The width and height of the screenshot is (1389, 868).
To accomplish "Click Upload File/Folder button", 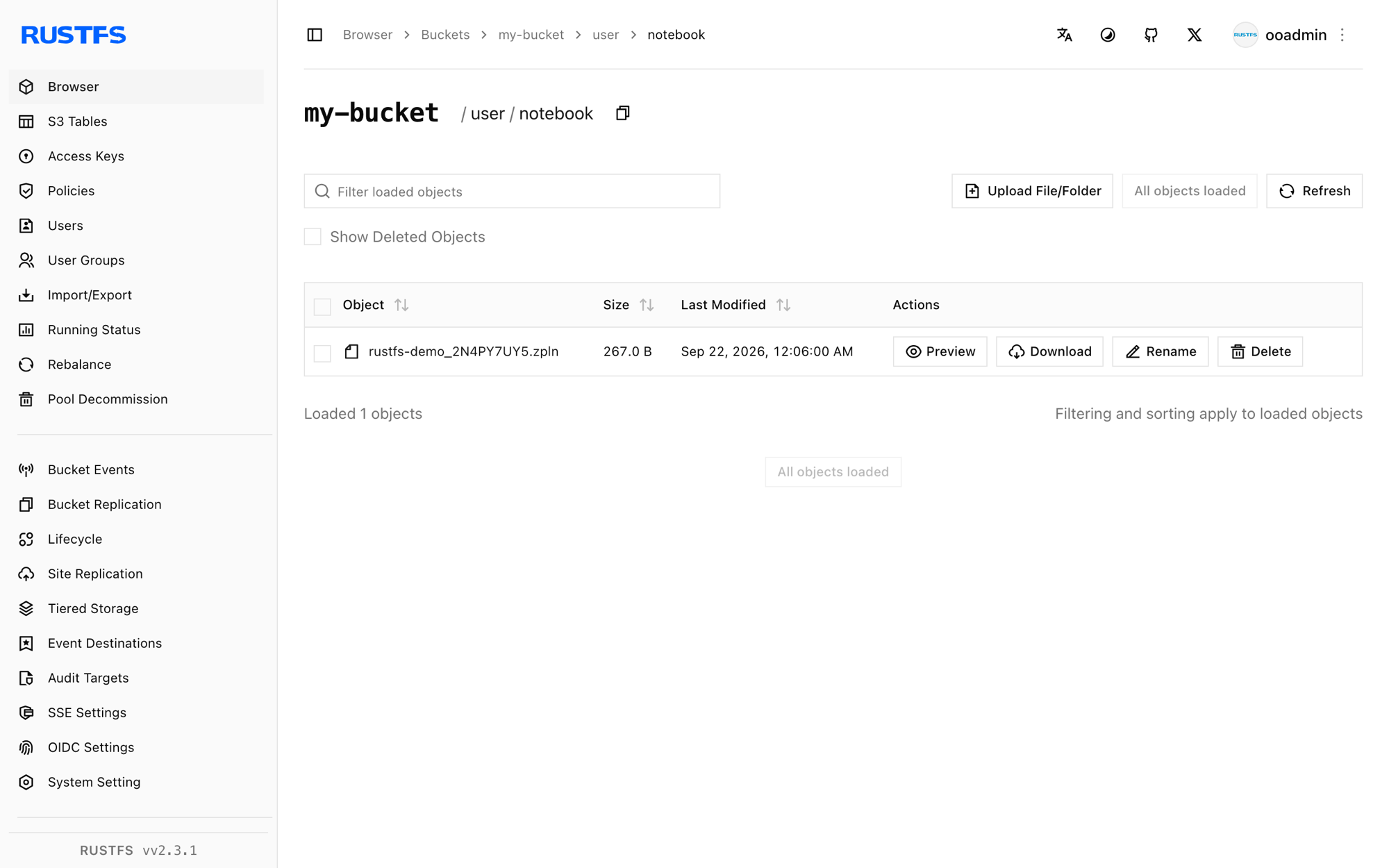I will click(1032, 191).
